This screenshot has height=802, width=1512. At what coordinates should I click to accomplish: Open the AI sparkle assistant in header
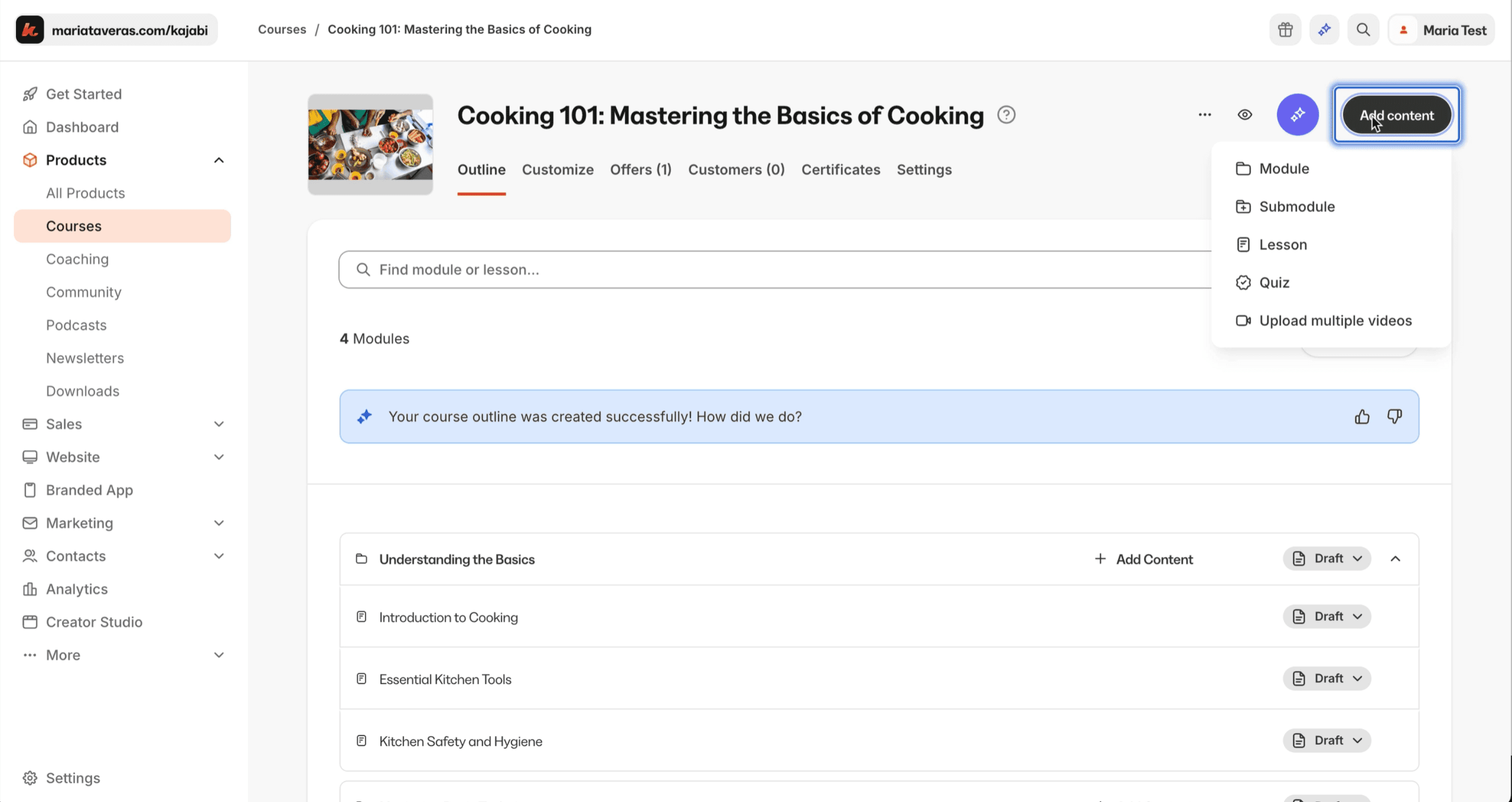coord(1324,30)
